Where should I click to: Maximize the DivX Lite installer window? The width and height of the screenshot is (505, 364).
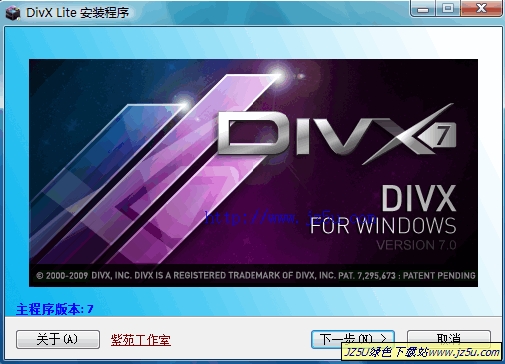pos(448,9)
